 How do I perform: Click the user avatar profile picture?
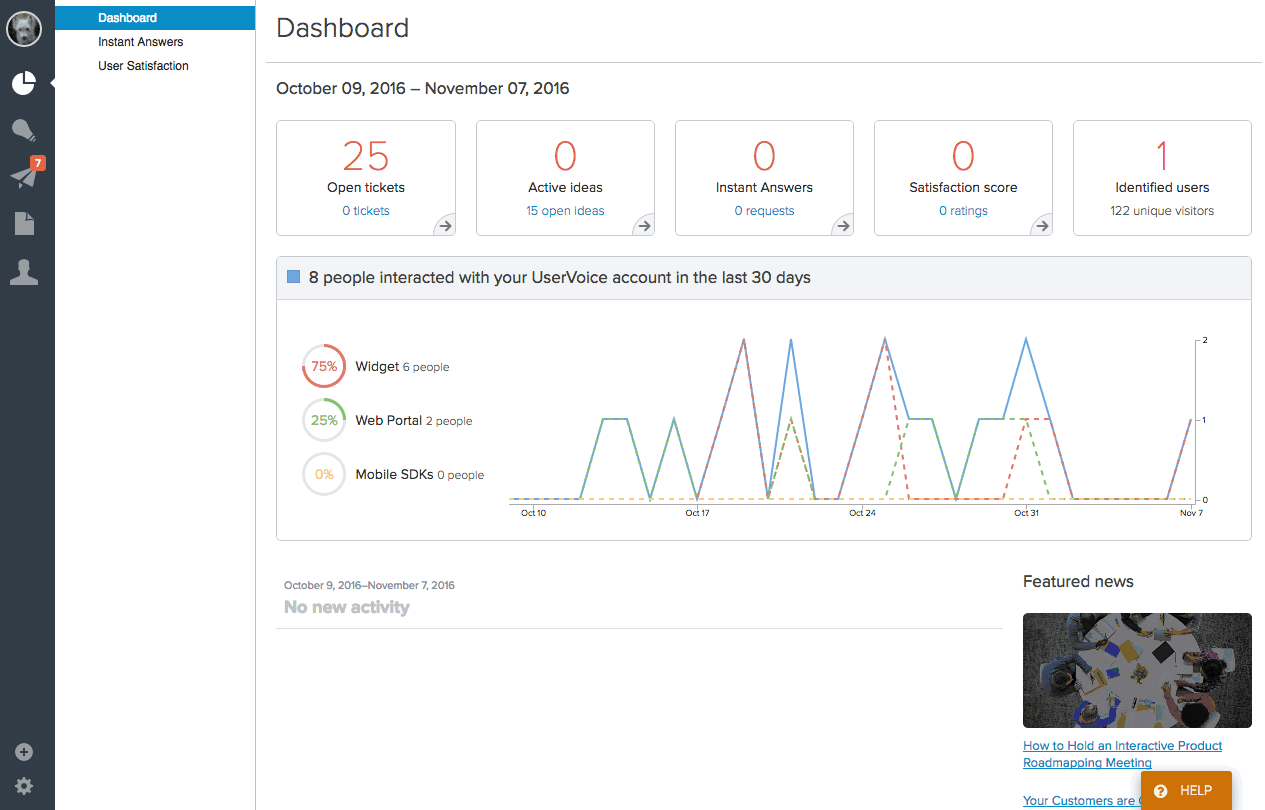[x=24, y=29]
